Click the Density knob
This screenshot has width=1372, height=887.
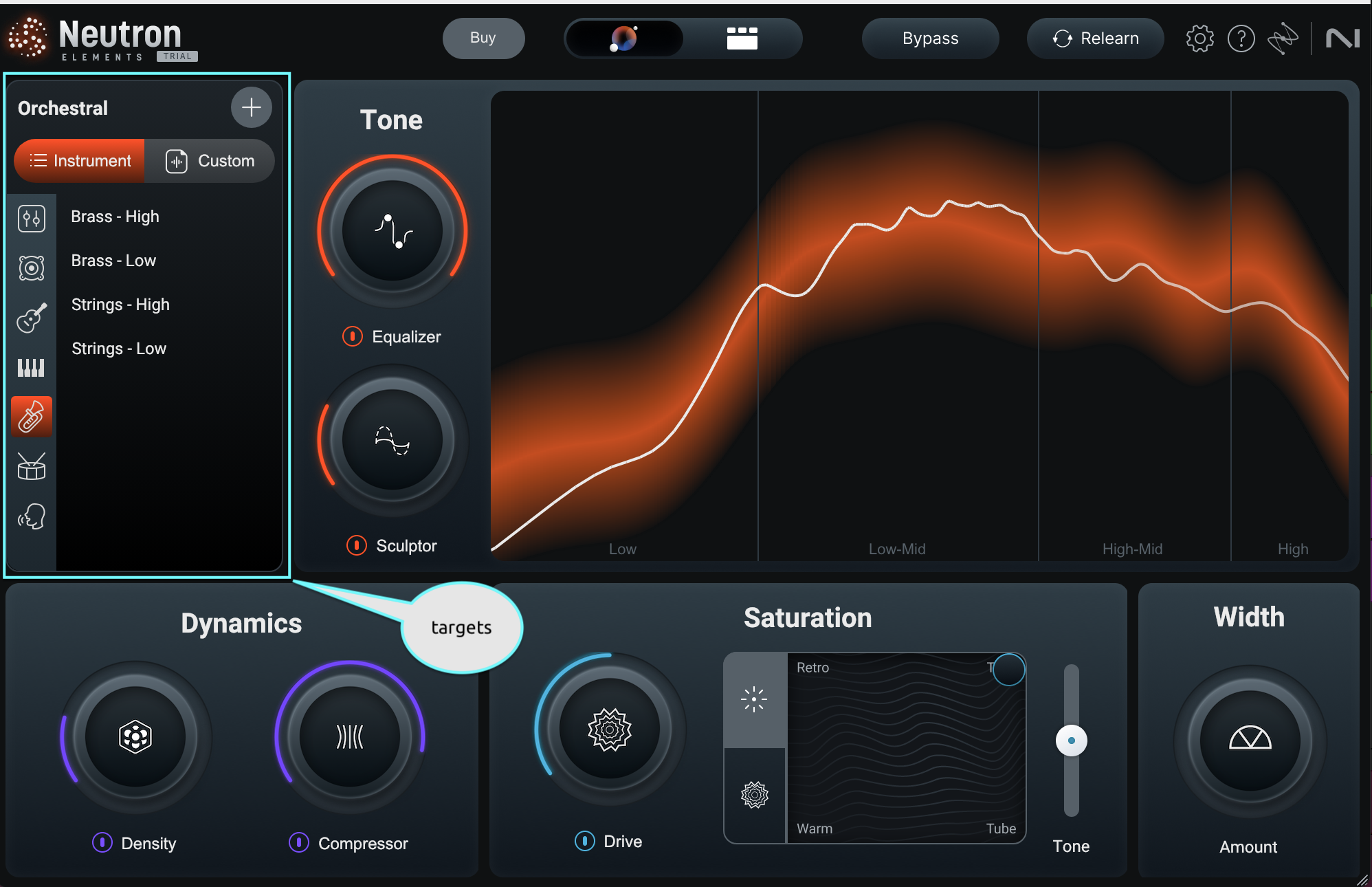[x=135, y=737]
